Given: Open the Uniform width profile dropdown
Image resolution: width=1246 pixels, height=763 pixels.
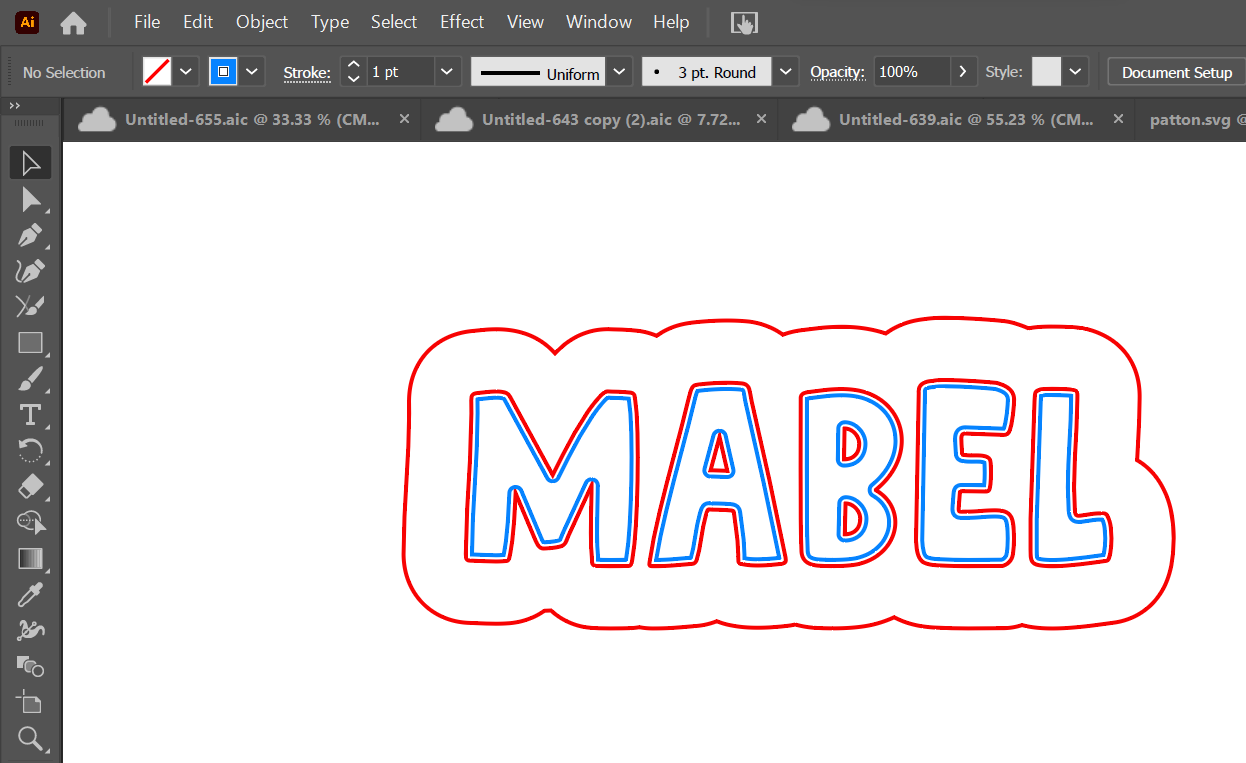Looking at the screenshot, I should click(620, 72).
